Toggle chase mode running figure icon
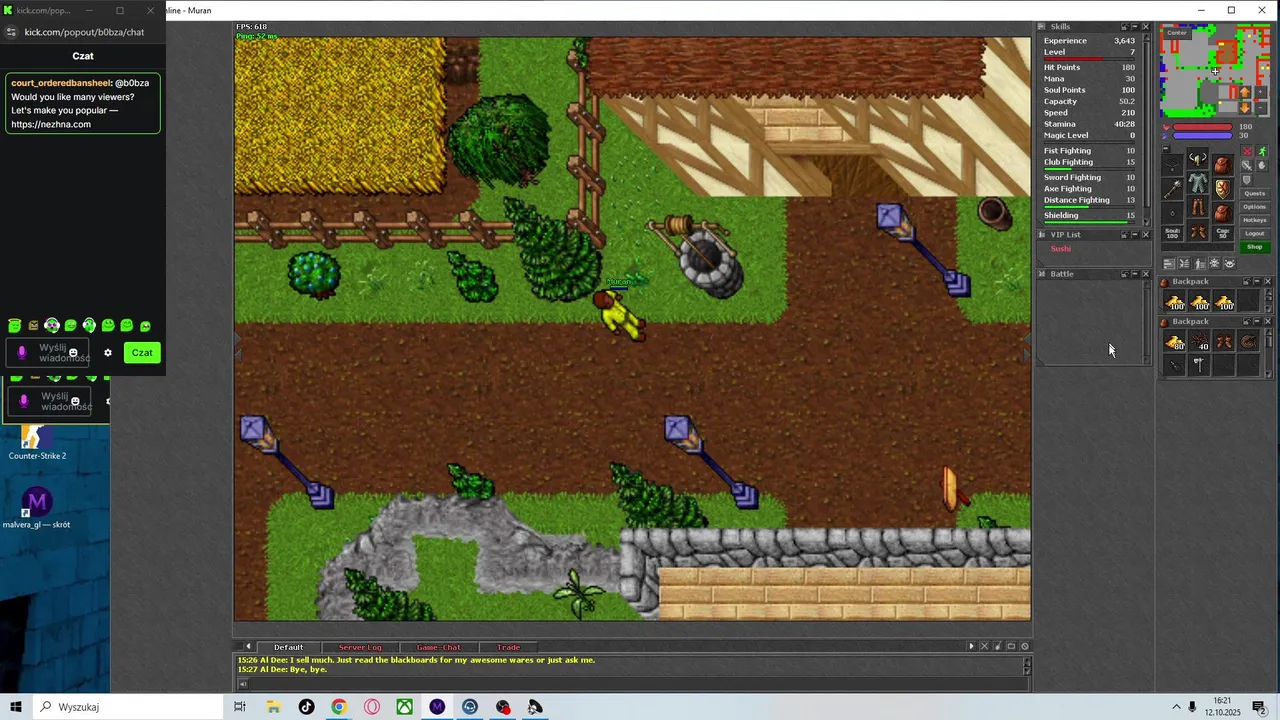The image size is (1280, 720). pos(1261,151)
